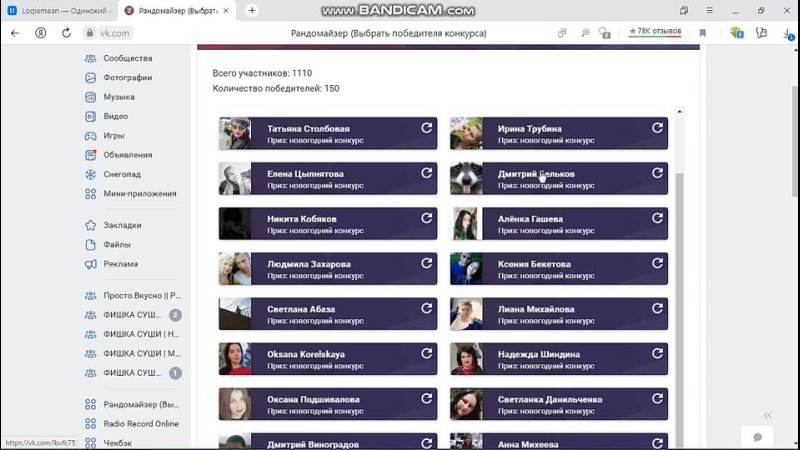Reload the page with browser refresh button
This screenshot has height=450, width=800.
point(66,33)
